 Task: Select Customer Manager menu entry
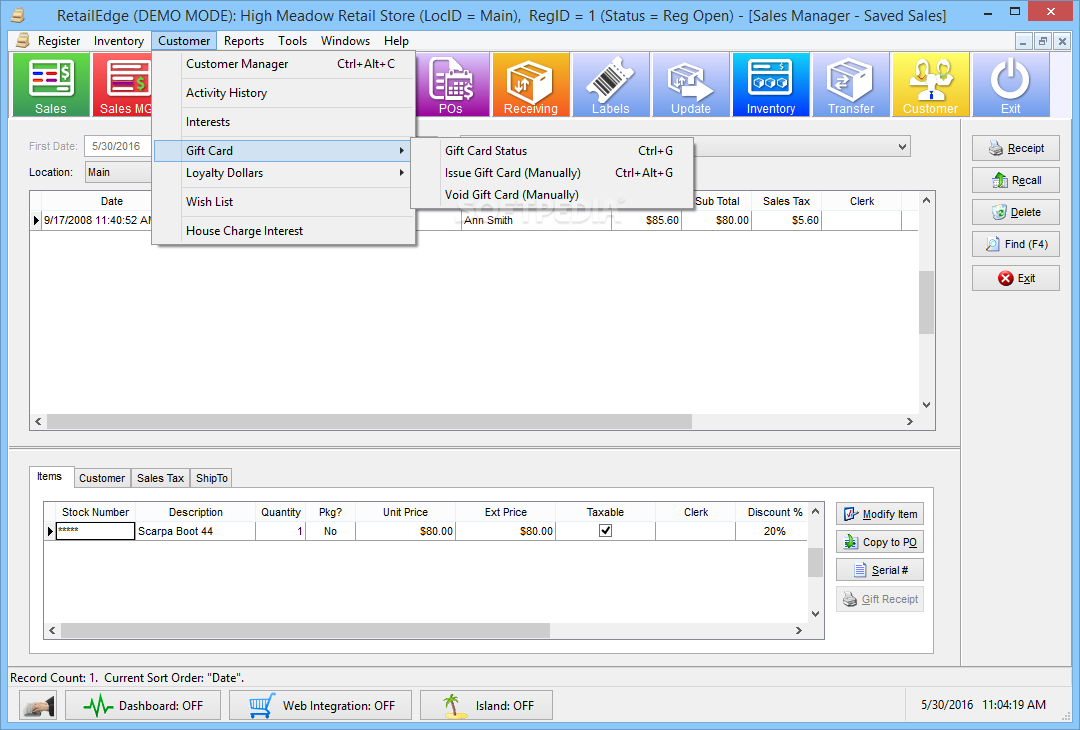tap(282, 64)
